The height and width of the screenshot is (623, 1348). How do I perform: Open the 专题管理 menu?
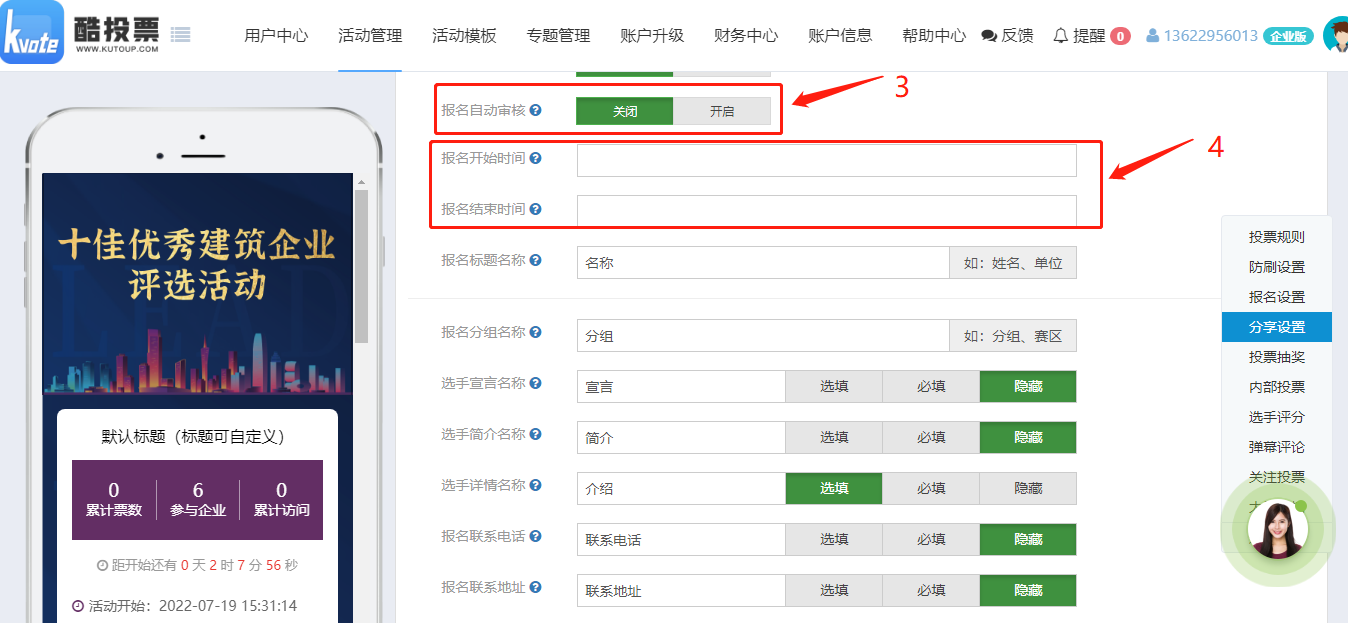point(558,36)
